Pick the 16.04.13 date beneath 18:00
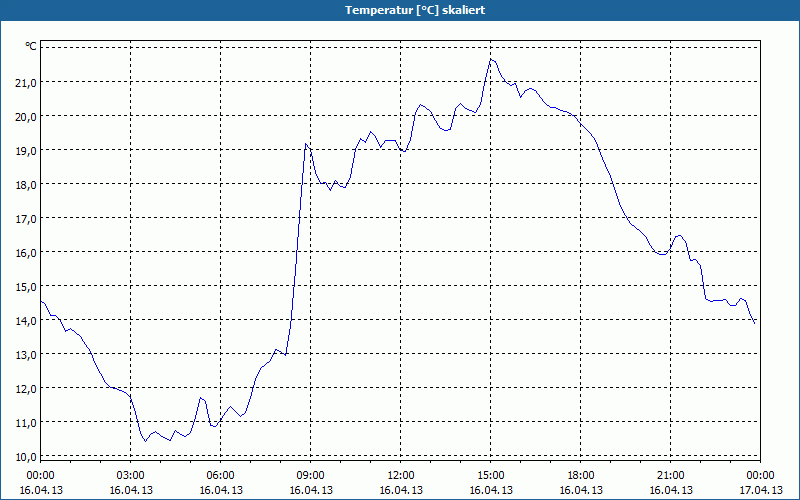800x500 pixels. coord(581,490)
